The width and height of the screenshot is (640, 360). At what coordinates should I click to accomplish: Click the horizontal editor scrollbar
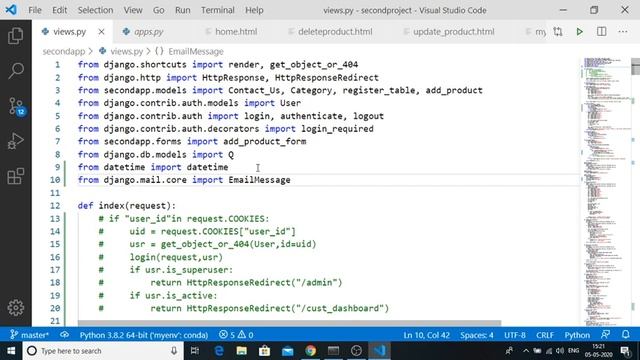289,323
